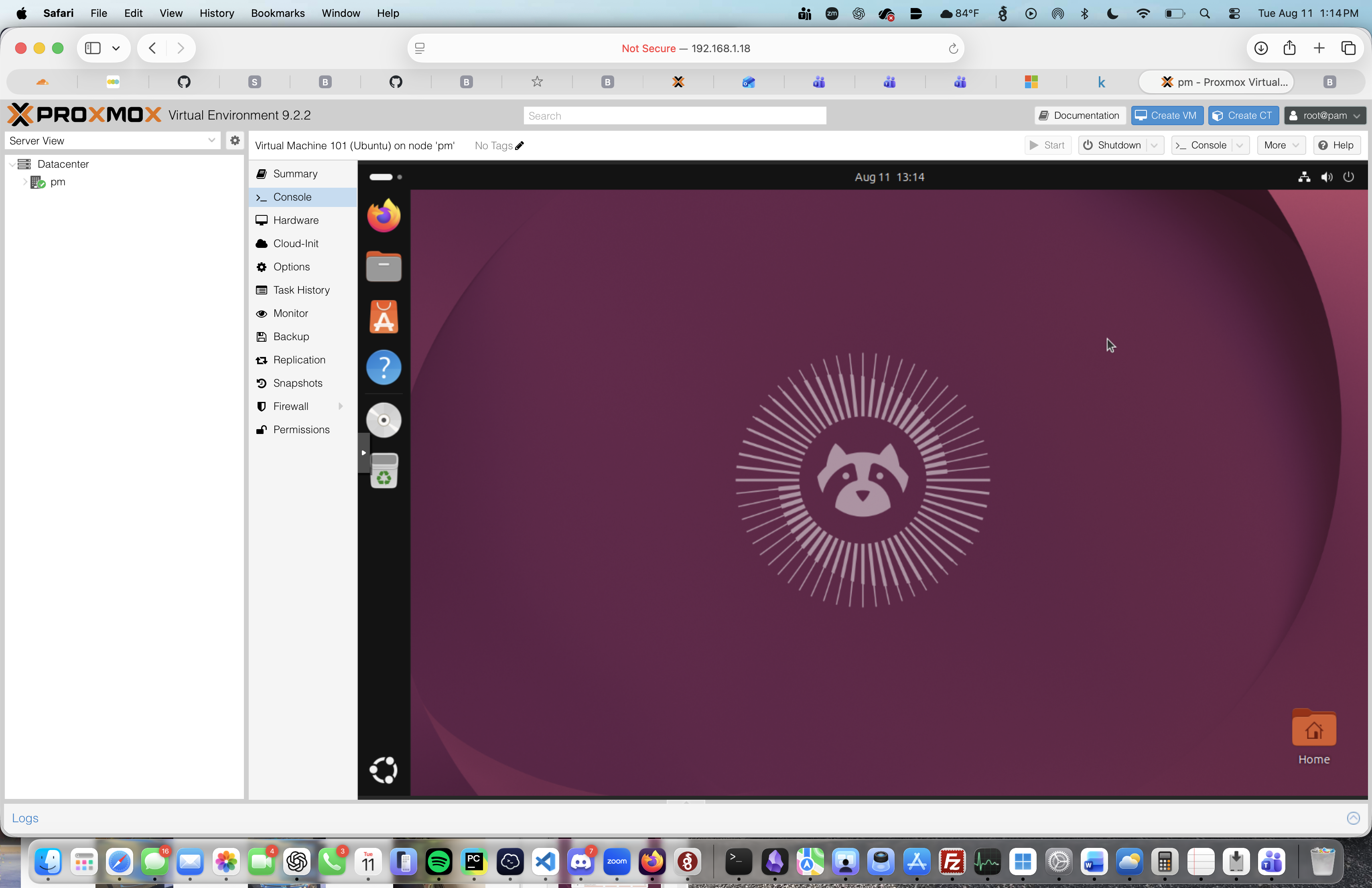Viewport: 1372px width, 888px height.
Task: Click the Ubuntu clock Aug 11 13:14
Action: (889, 177)
